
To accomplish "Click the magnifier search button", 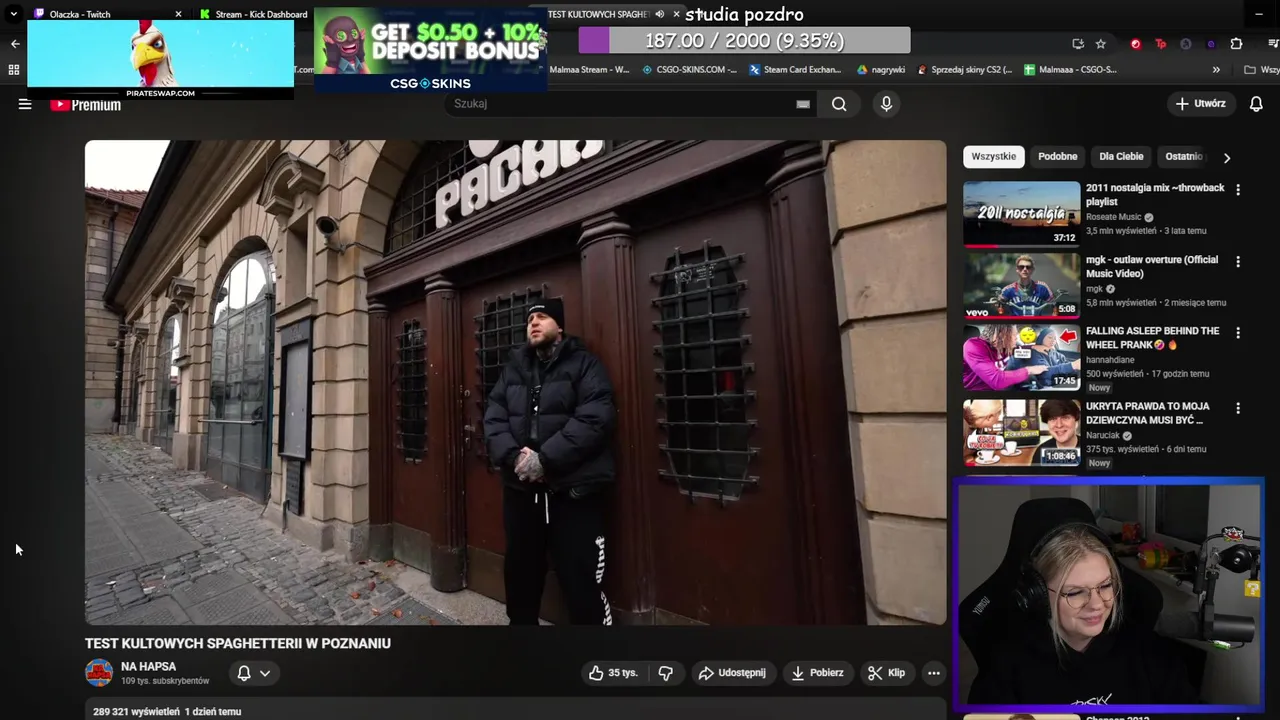I will [x=839, y=104].
